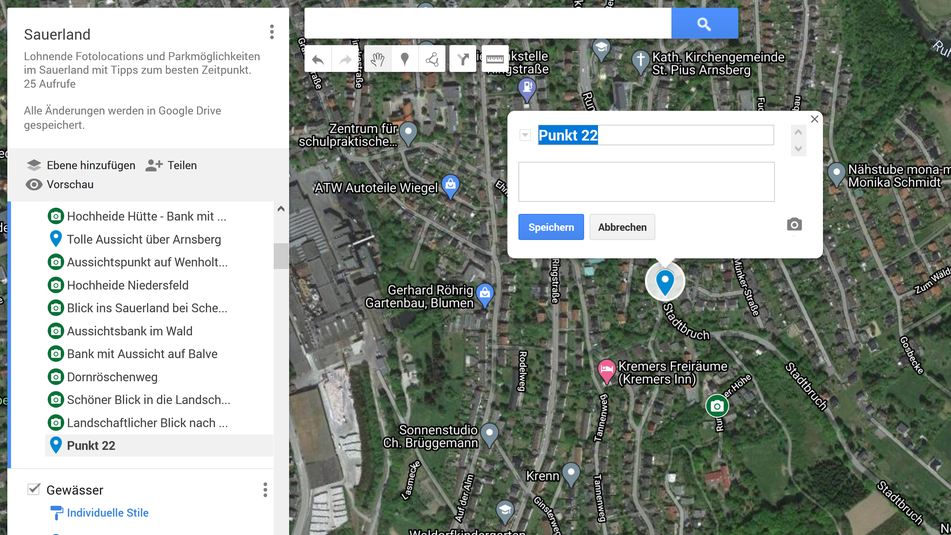Click the Zentrum für schulpraktische pin

click(x=408, y=133)
